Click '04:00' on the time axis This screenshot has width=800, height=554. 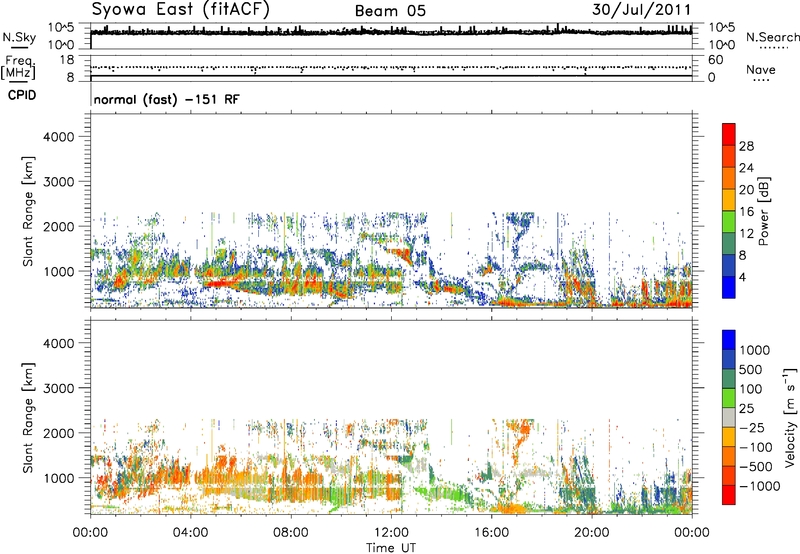click(x=190, y=532)
